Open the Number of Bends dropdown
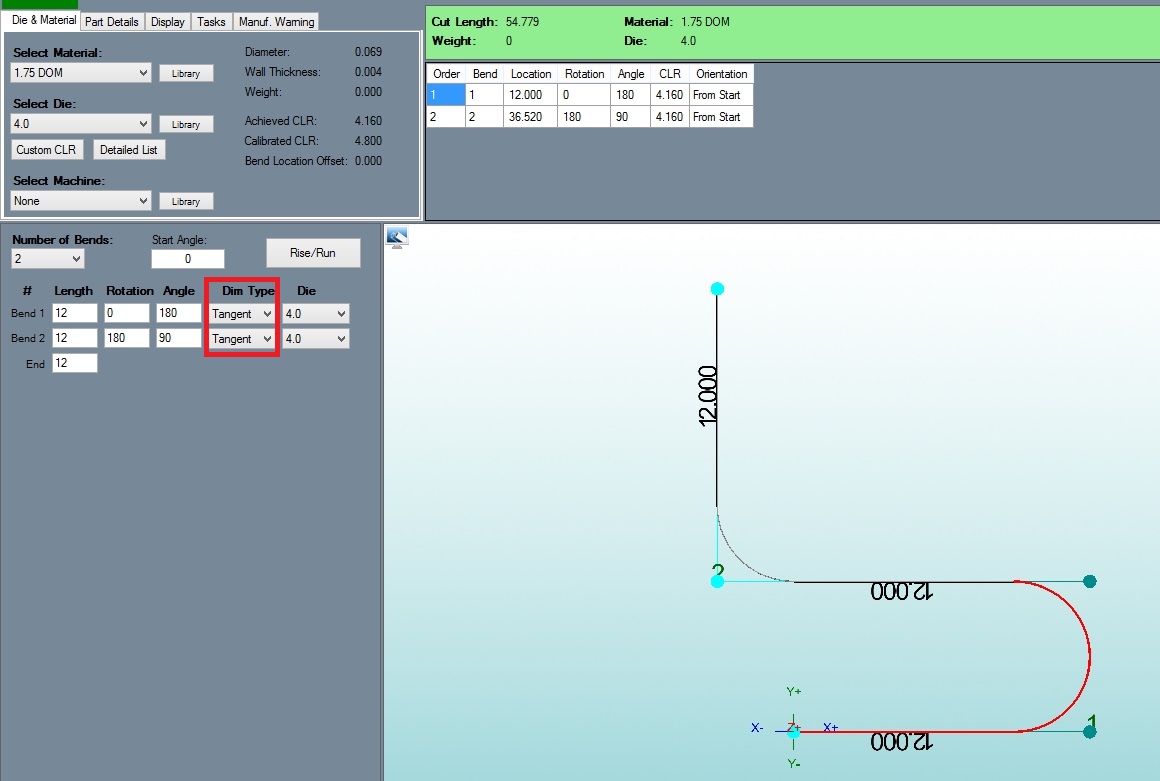The height and width of the screenshot is (781, 1160). pyautogui.click(x=47, y=259)
